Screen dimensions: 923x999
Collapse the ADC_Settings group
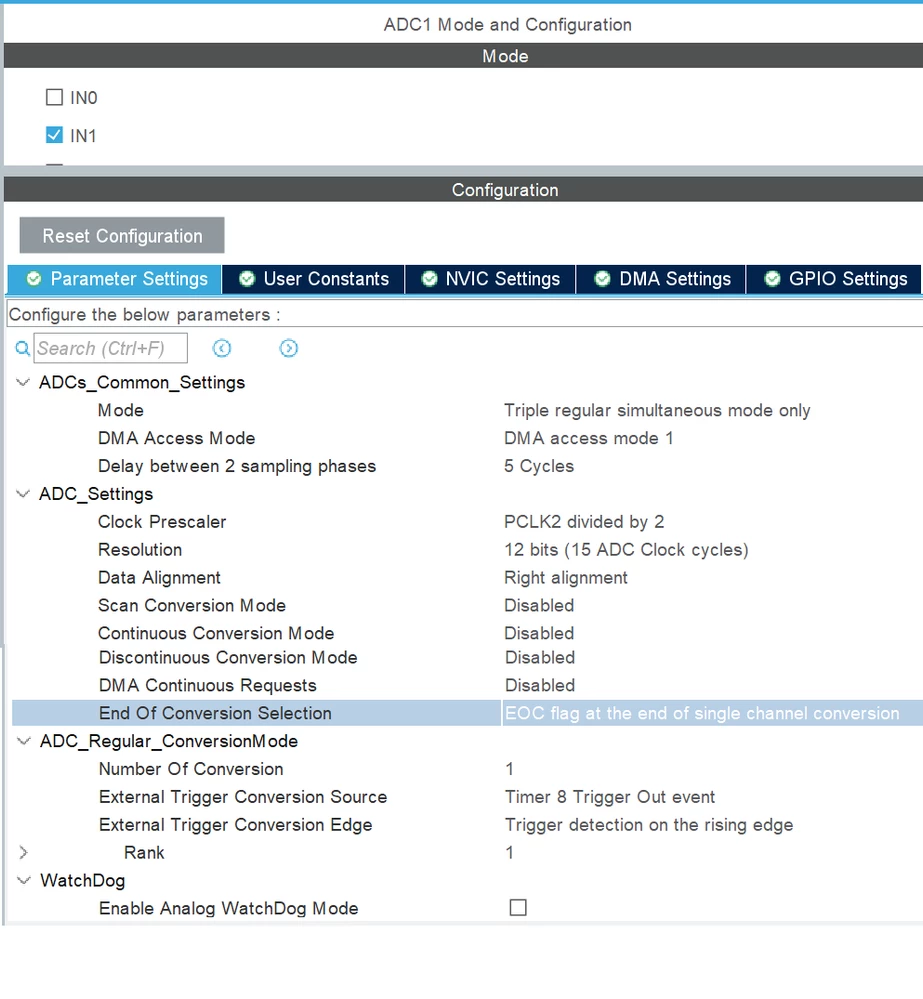click(x=23, y=494)
